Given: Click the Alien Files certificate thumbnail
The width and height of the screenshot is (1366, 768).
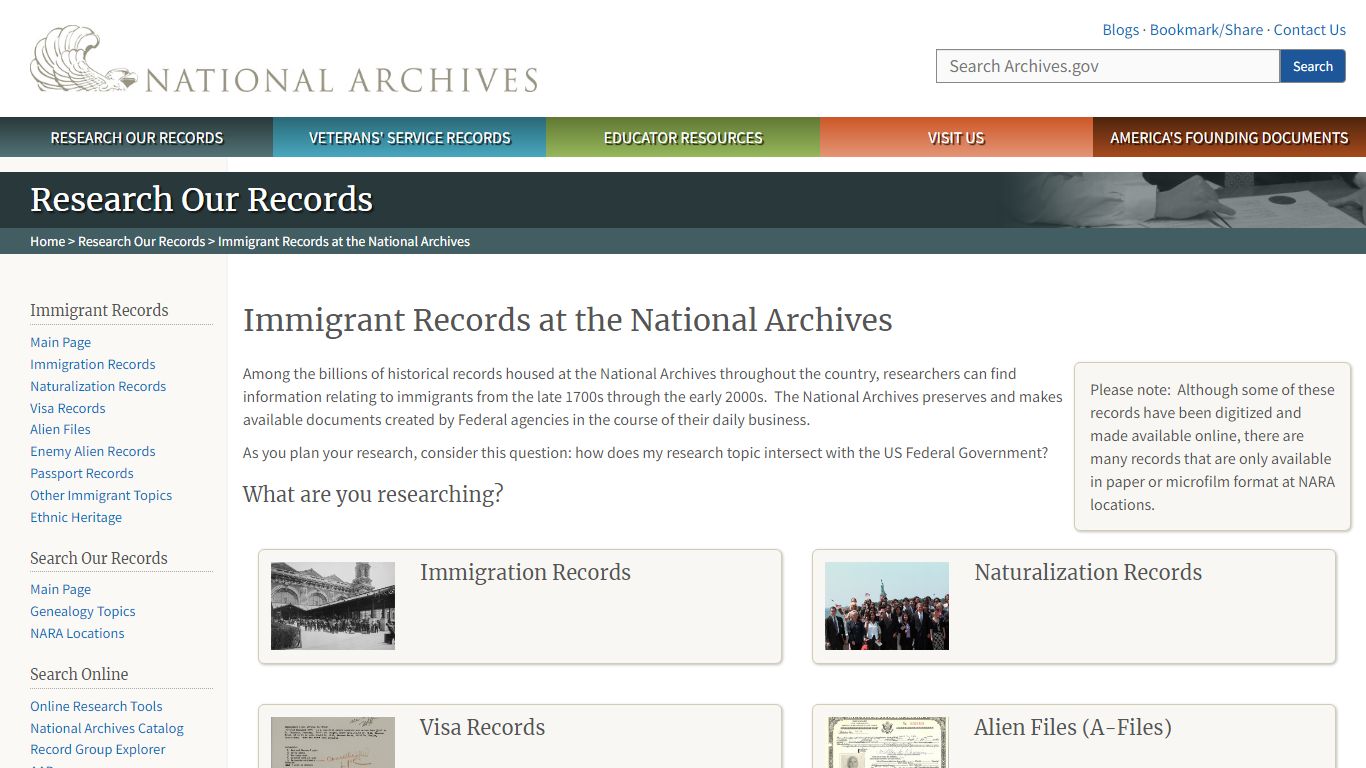Looking at the screenshot, I should click(887, 742).
